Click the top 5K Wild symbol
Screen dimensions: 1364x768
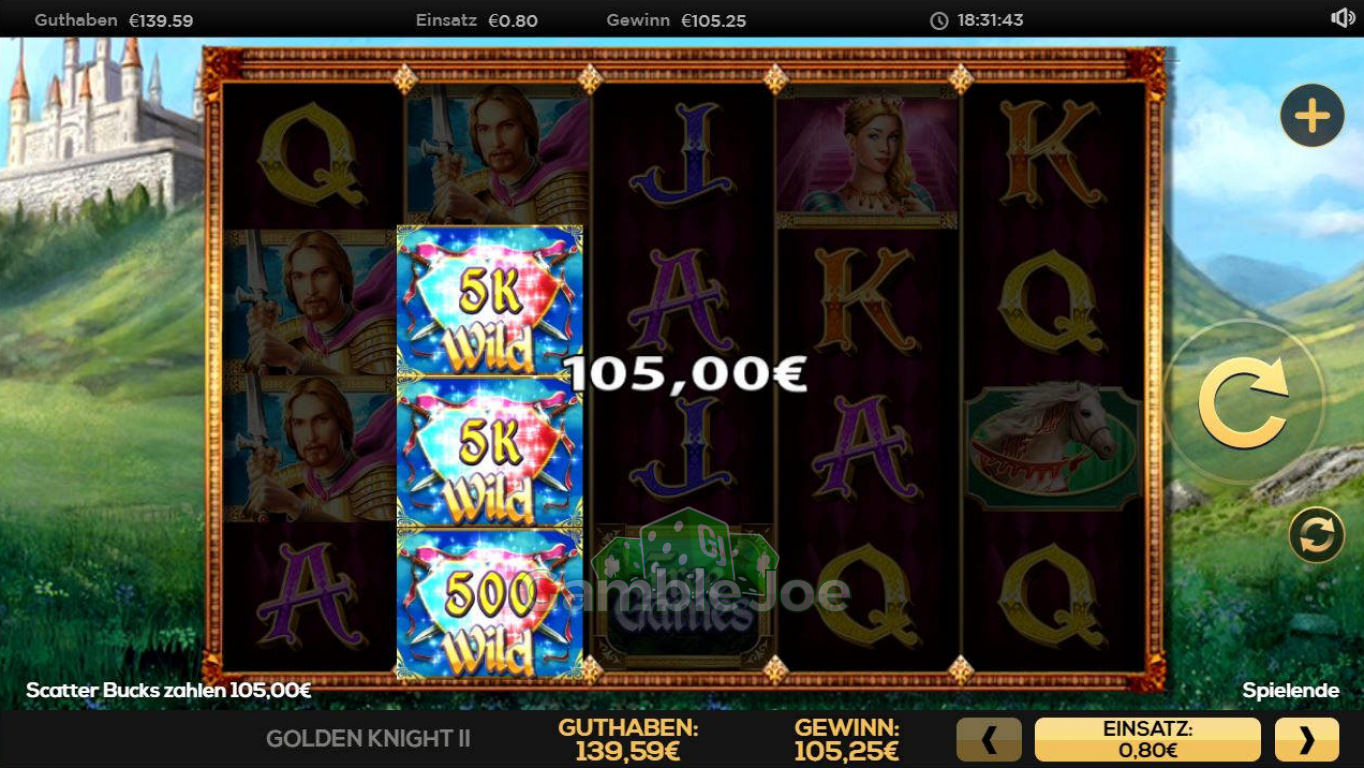(490, 301)
